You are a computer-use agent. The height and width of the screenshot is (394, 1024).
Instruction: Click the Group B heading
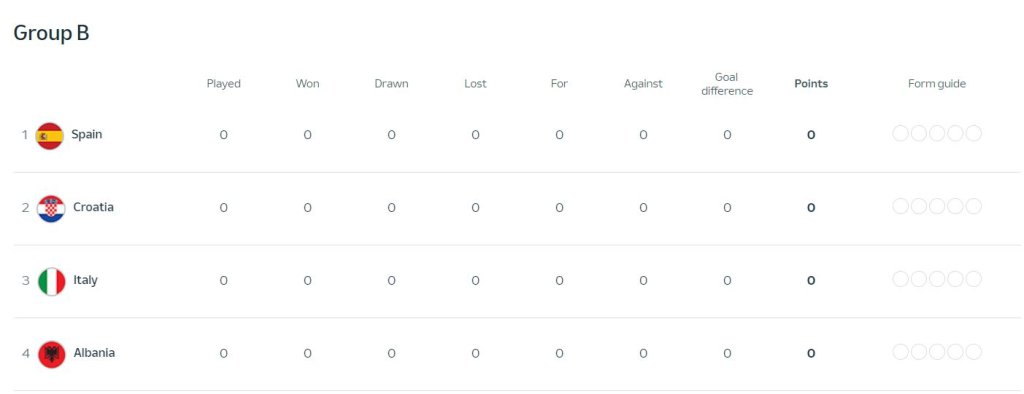coord(51,33)
